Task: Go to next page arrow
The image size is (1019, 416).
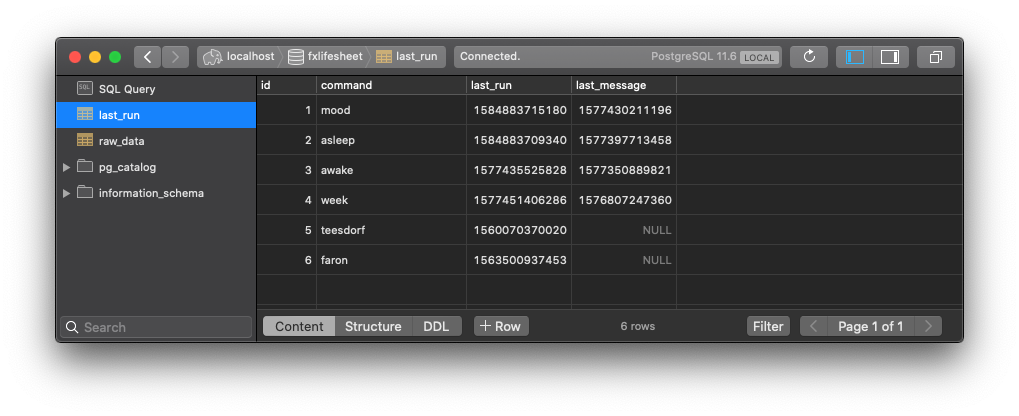Action: click(928, 326)
